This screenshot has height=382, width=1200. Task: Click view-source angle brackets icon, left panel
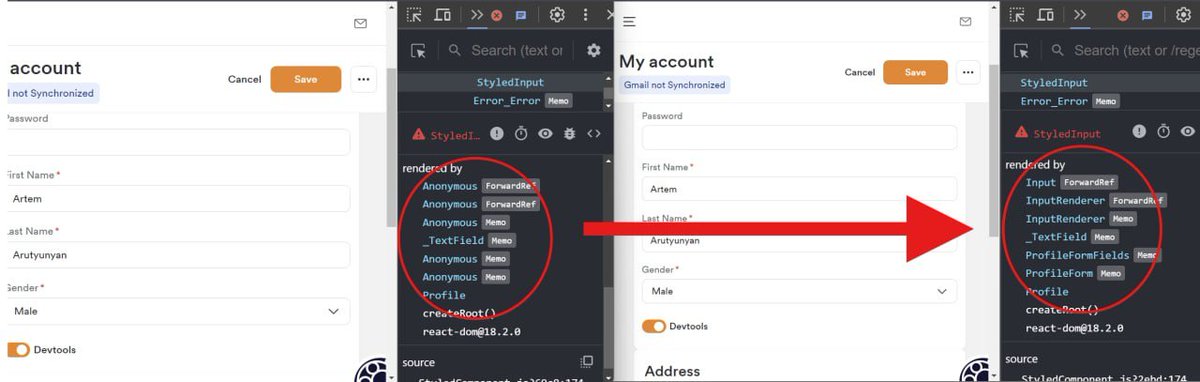click(x=594, y=133)
